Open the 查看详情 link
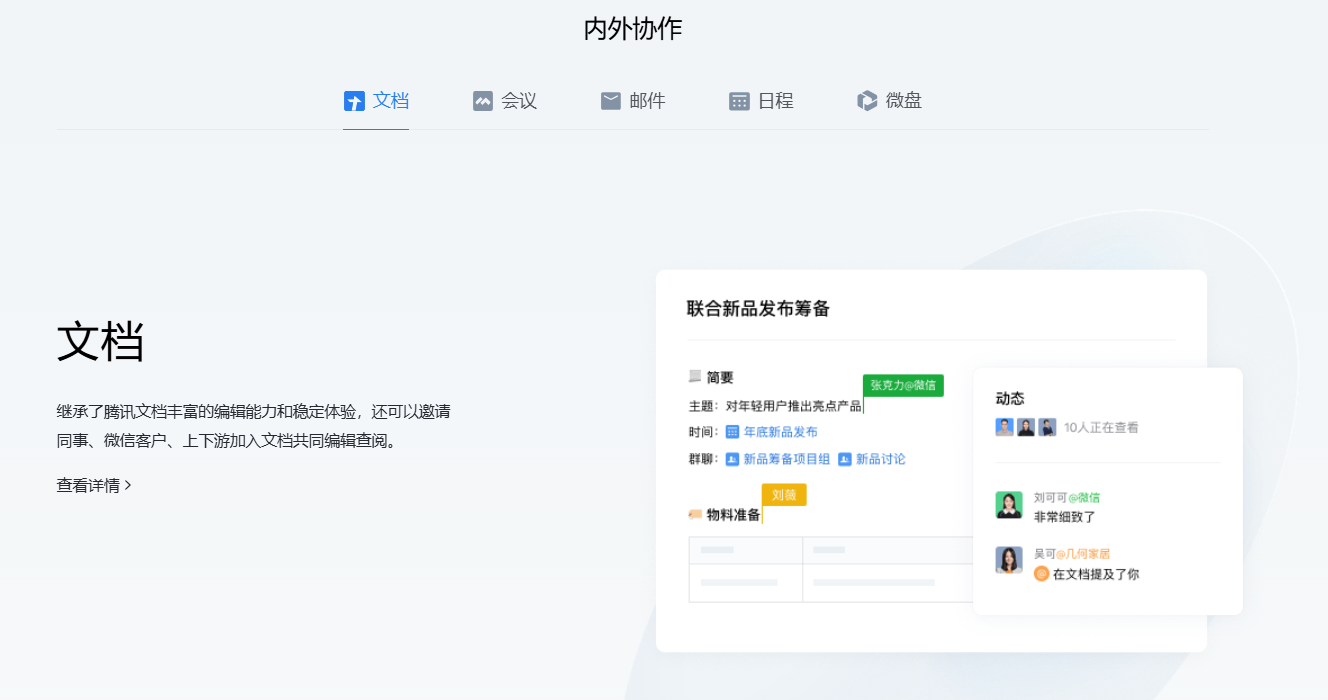Viewport: 1328px width, 700px height. point(94,486)
